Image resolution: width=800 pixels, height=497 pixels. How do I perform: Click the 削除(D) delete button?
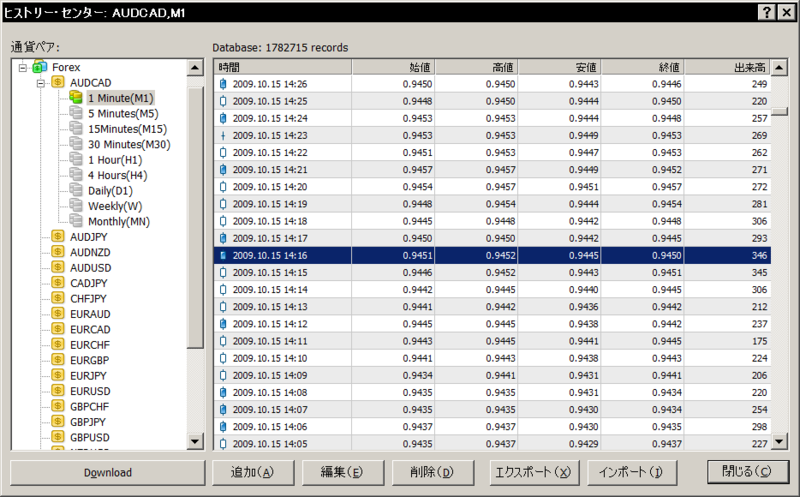(x=433, y=473)
